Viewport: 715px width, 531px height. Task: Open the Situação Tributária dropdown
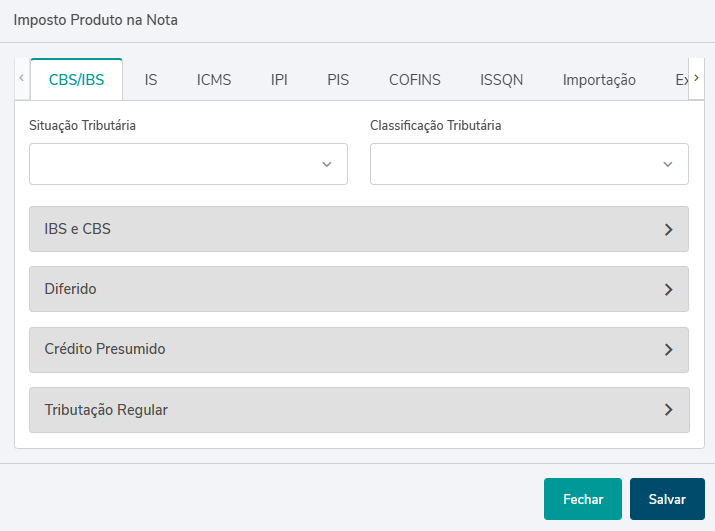[188, 164]
